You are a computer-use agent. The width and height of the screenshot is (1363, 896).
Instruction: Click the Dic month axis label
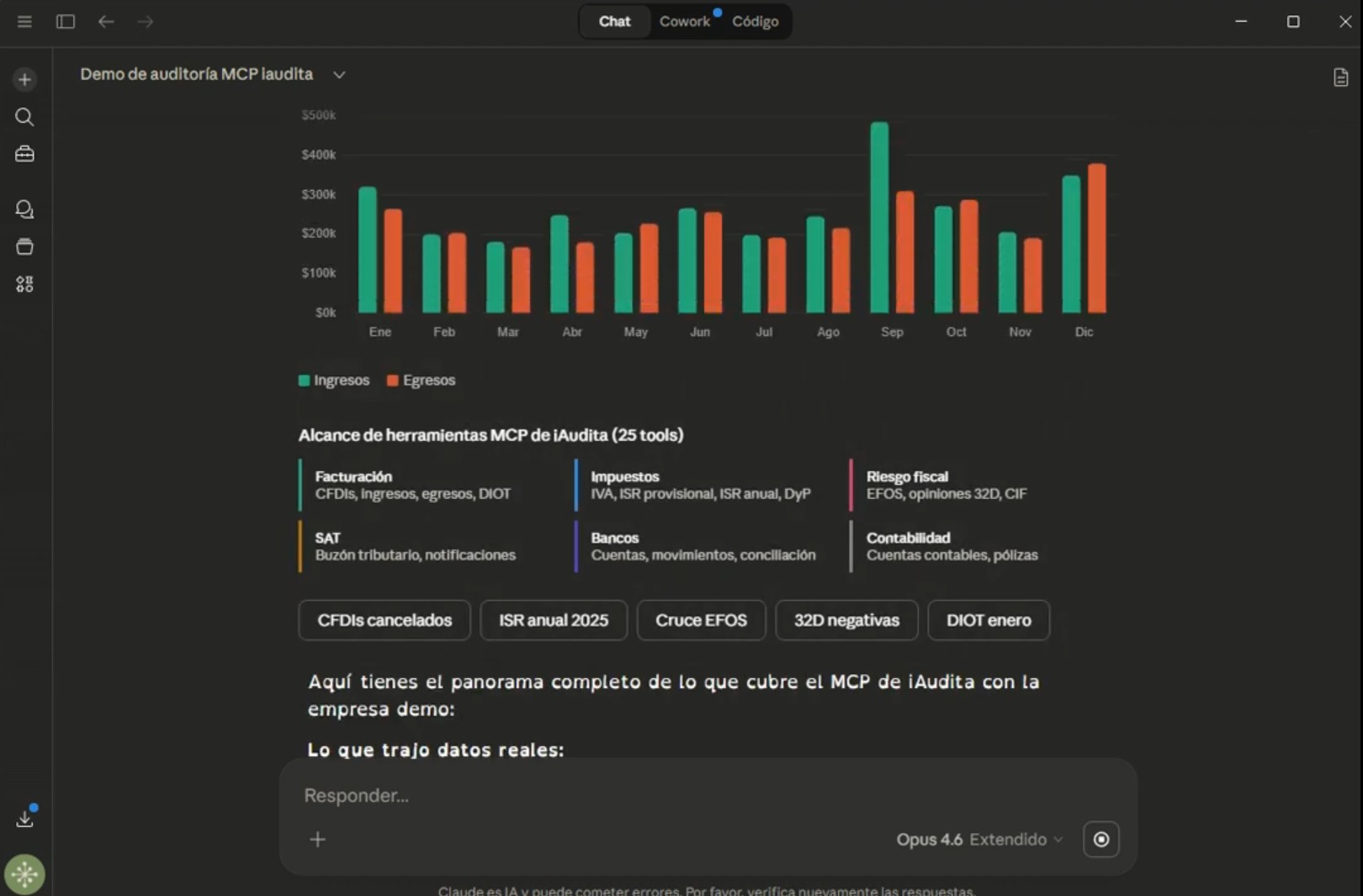(1084, 332)
